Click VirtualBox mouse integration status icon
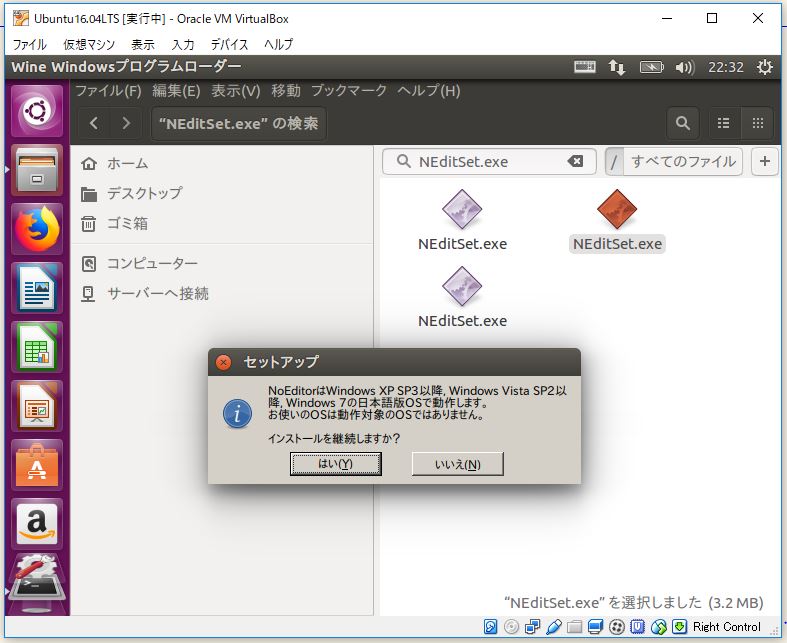Viewport: 787px width, 643px height. (659, 627)
